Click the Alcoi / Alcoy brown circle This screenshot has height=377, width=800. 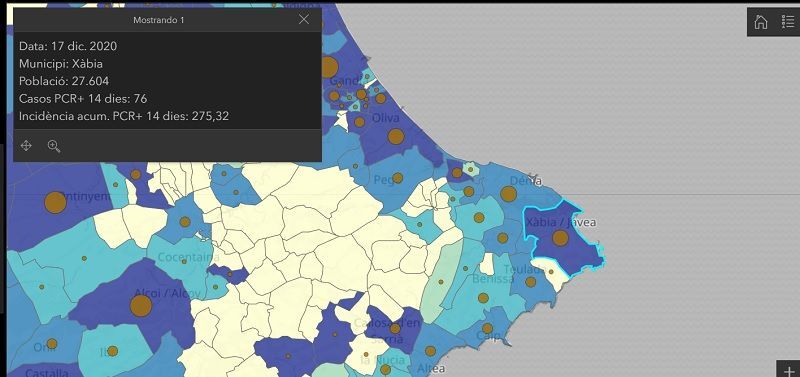pyautogui.click(x=141, y=306)
